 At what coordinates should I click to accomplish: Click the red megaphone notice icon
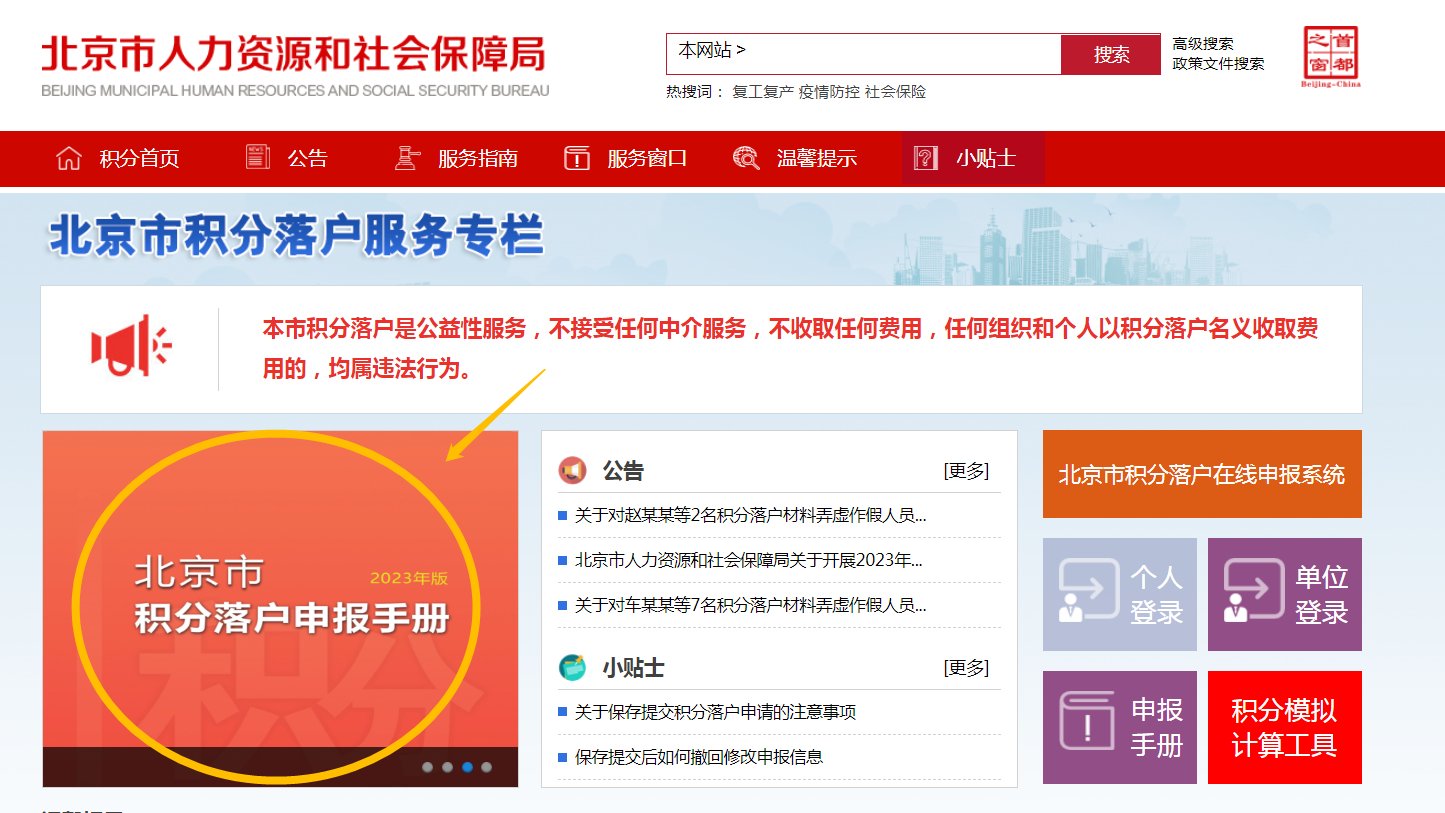click(x=131, y=346)
